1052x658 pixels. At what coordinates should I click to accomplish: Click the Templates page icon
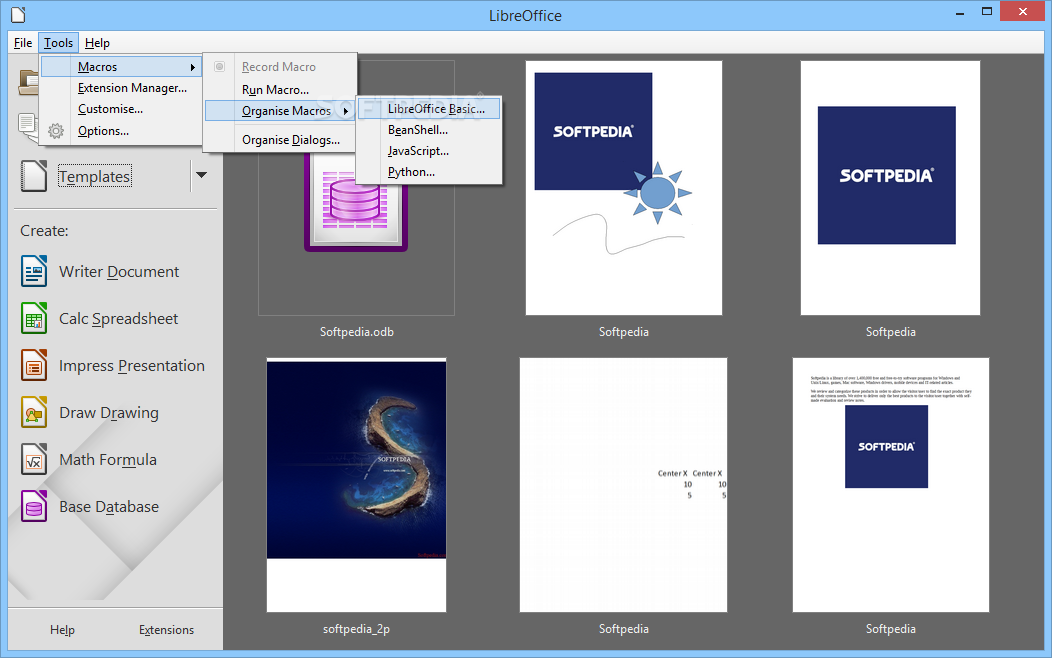tap(34, 176)
